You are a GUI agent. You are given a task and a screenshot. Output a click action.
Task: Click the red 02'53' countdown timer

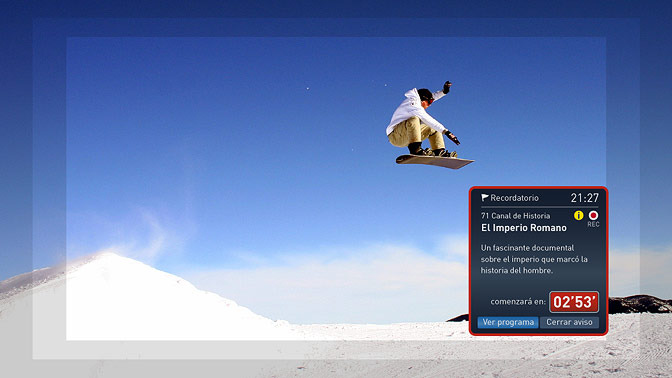coord(574,302)
